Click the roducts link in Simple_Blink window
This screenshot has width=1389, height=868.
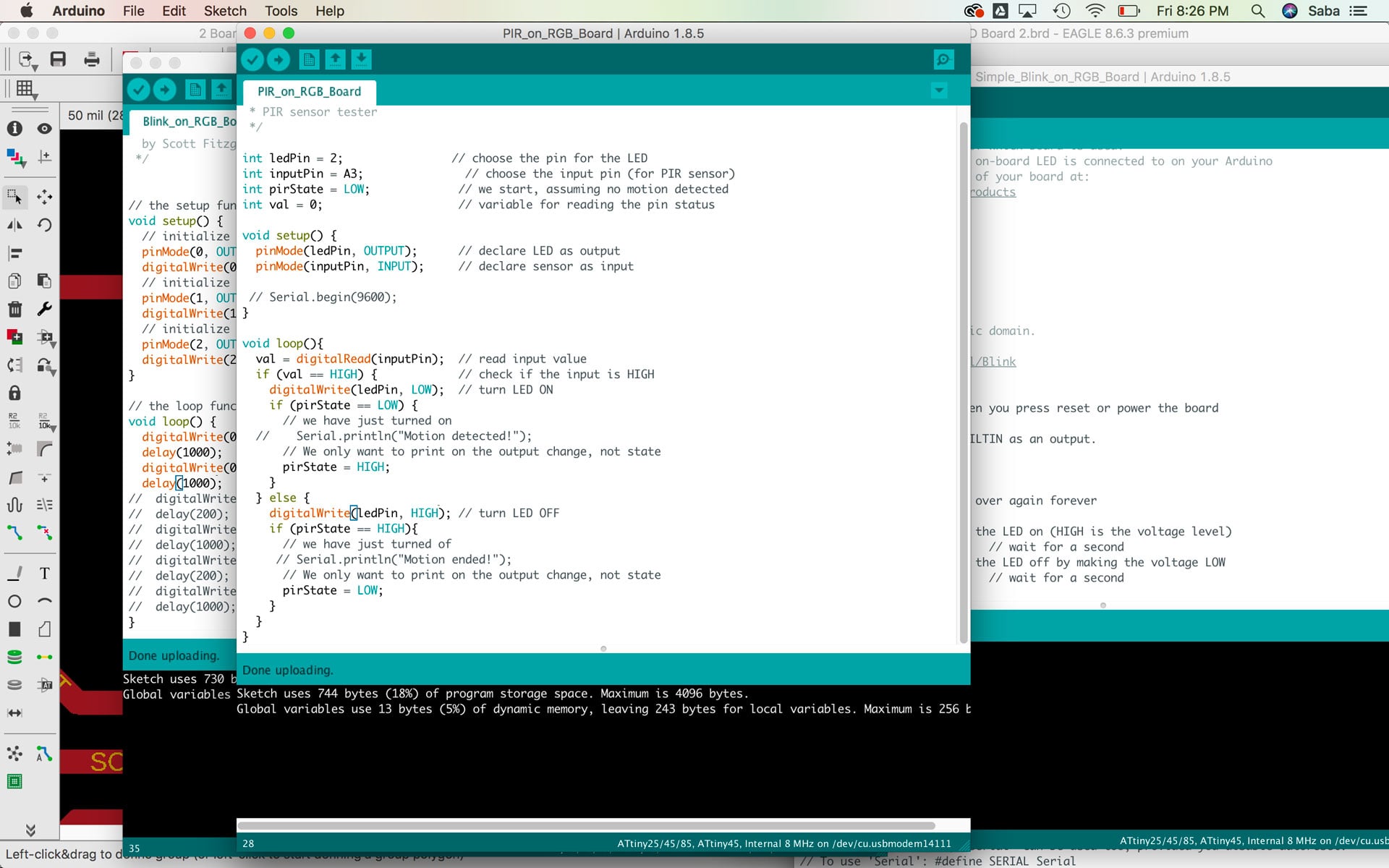tap(993, 192)
